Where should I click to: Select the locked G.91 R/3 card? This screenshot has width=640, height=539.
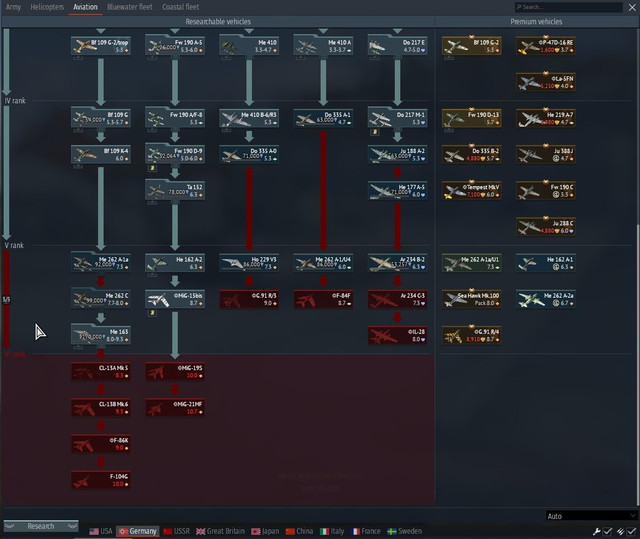tap(249, 299)
